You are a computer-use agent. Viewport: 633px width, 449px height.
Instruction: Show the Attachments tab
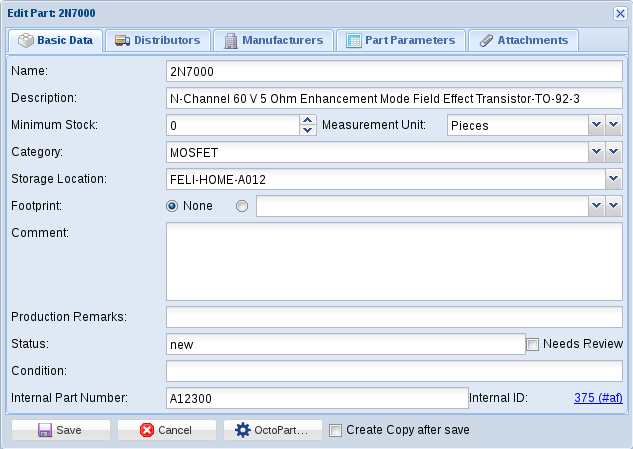point(524,40)
